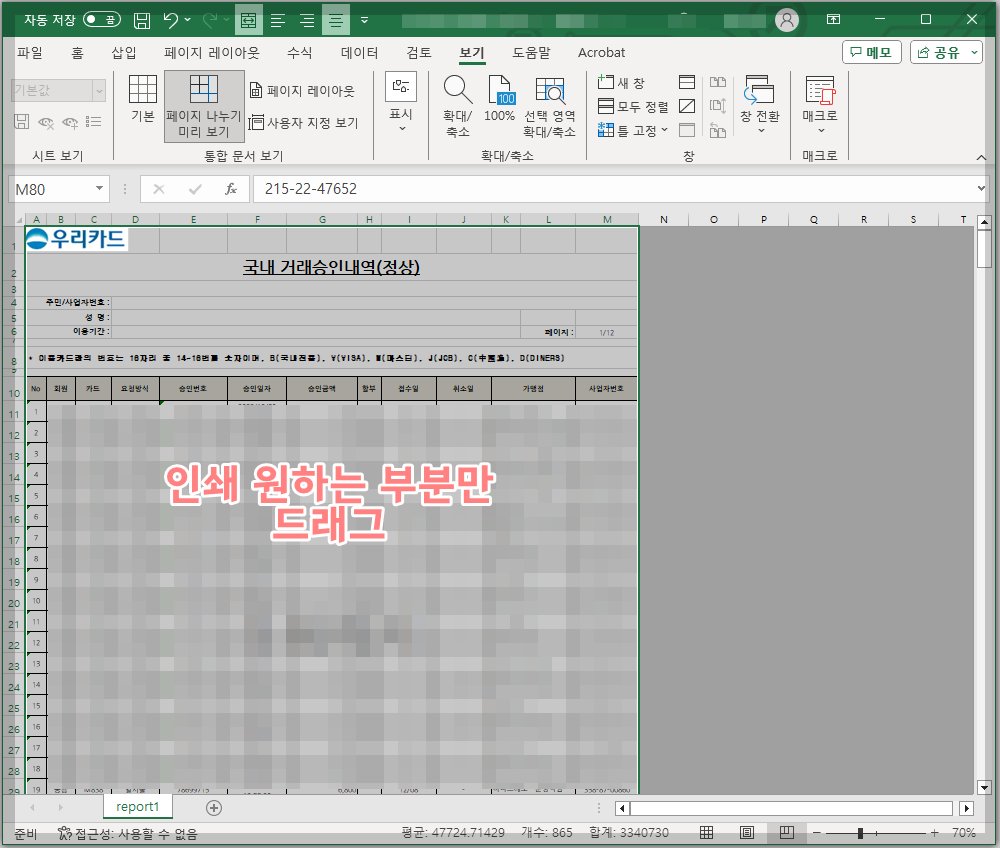Open a 새 창 (New Window)
Screen dimensions: 1000x848
[627, 83]
